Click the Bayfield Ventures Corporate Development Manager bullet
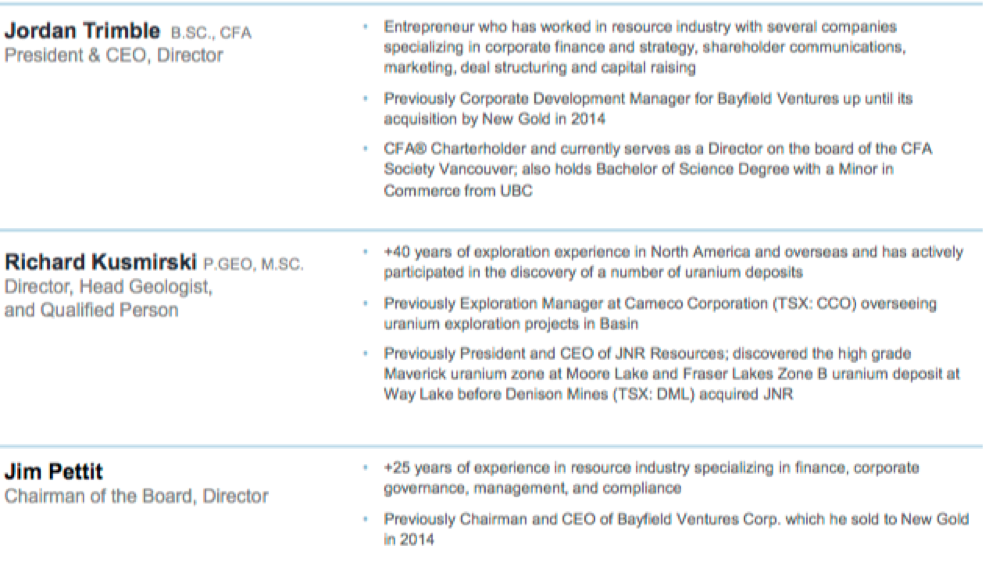987x564 pixels. pyautogui.click(x=648, y=109)
